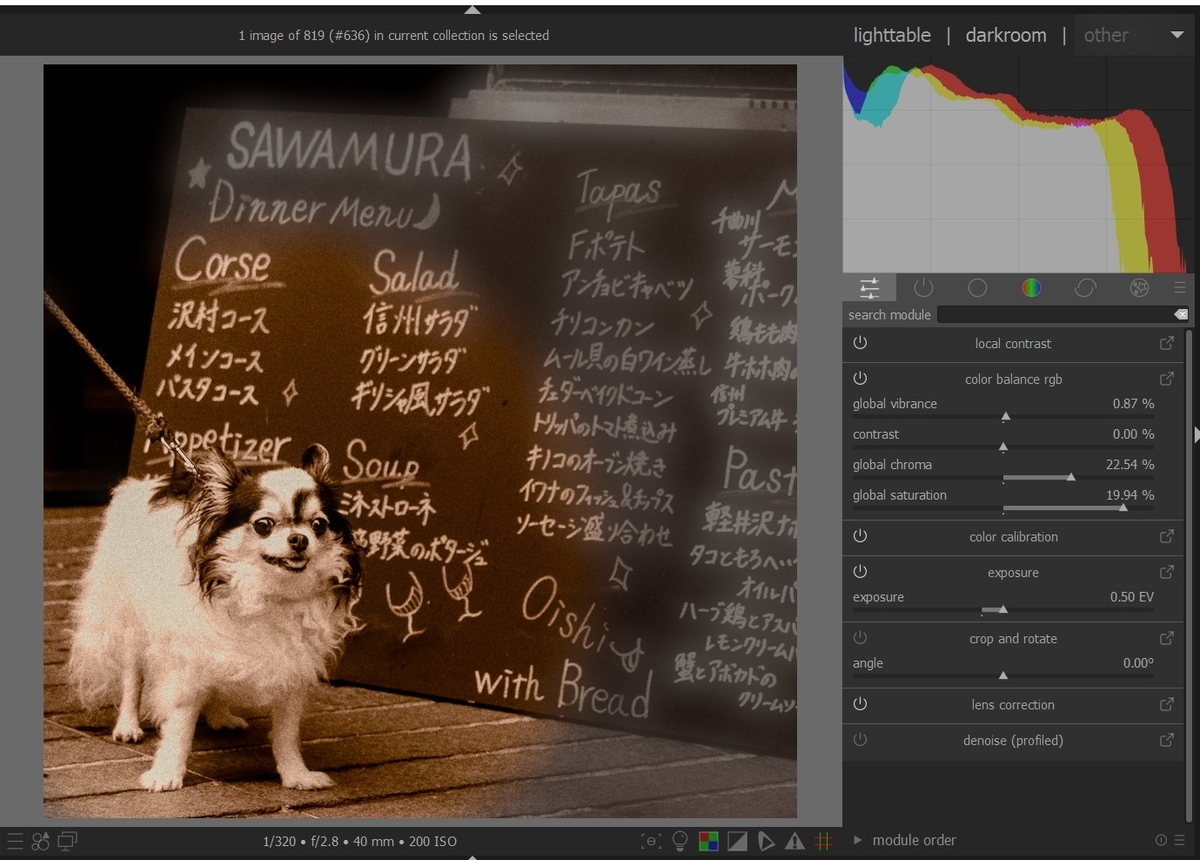Clear the search module field

tap(1180, 315)
